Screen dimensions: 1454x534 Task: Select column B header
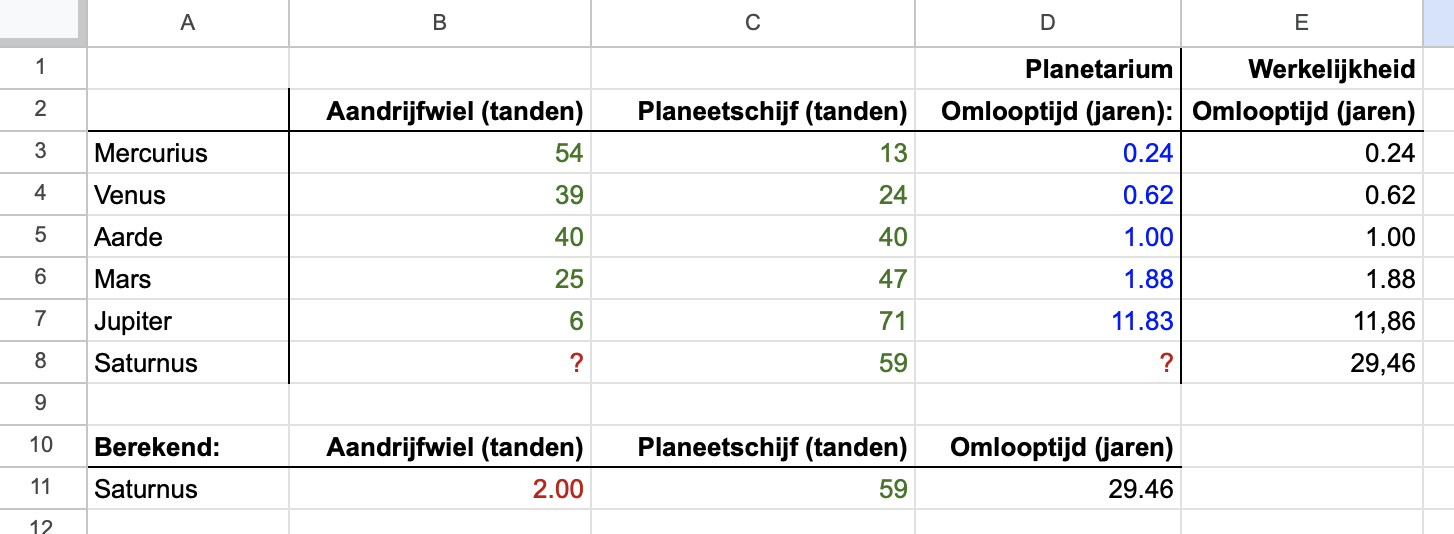point(439,23)
